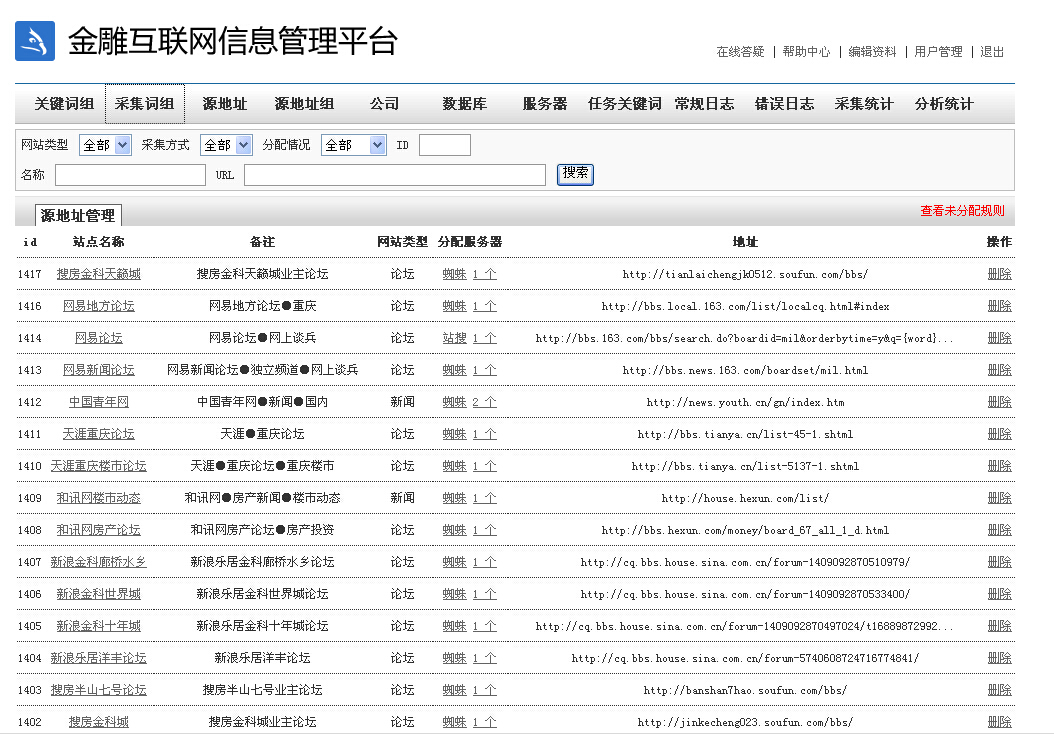Open site 搜房金科天籁城
The image size is (1054, 734).
point(99,274)
